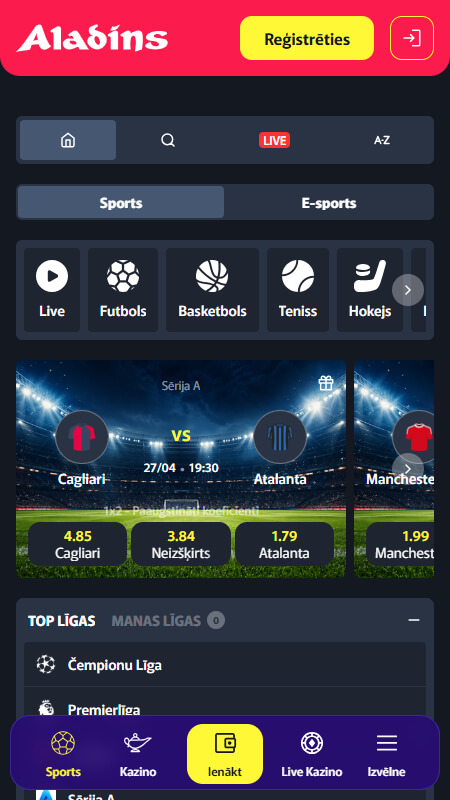This screenshot has height=800, width=450.
Task: Open the search magnifier icon
Action: [168, 140]
